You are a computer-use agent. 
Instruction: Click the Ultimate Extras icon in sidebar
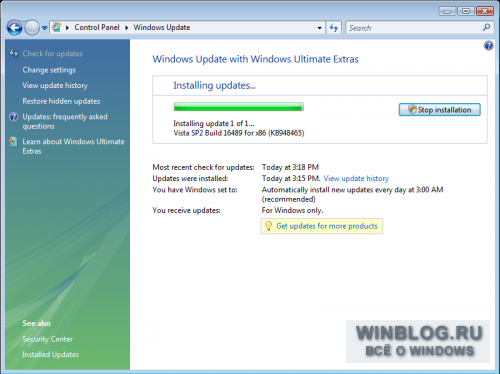pyautogui.click(x=13, y=142)
